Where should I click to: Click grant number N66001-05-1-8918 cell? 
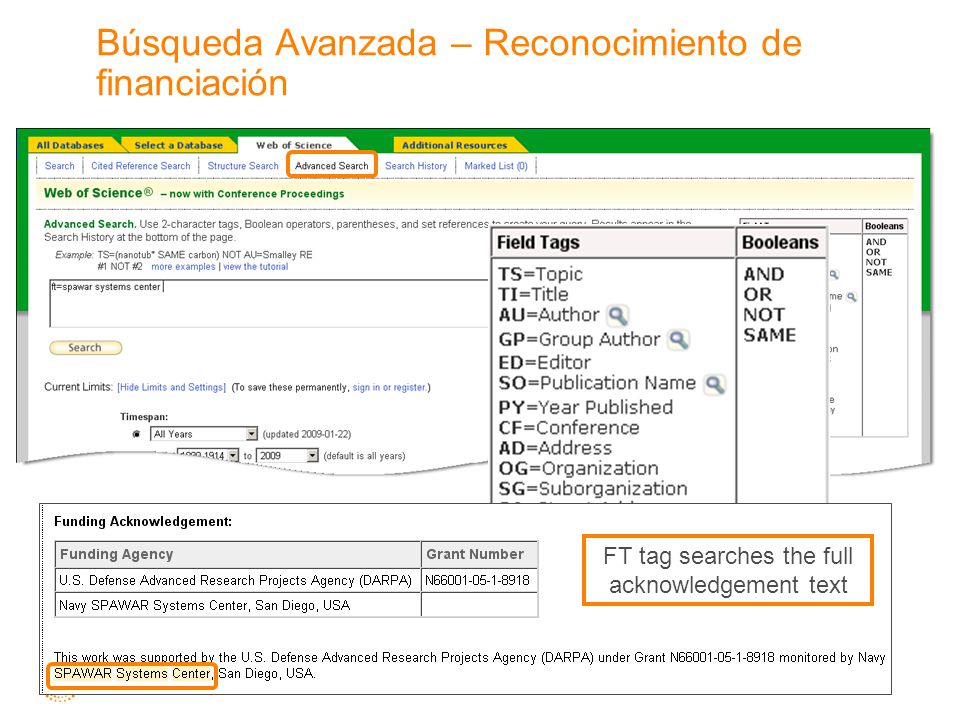[x=479, y=580]
